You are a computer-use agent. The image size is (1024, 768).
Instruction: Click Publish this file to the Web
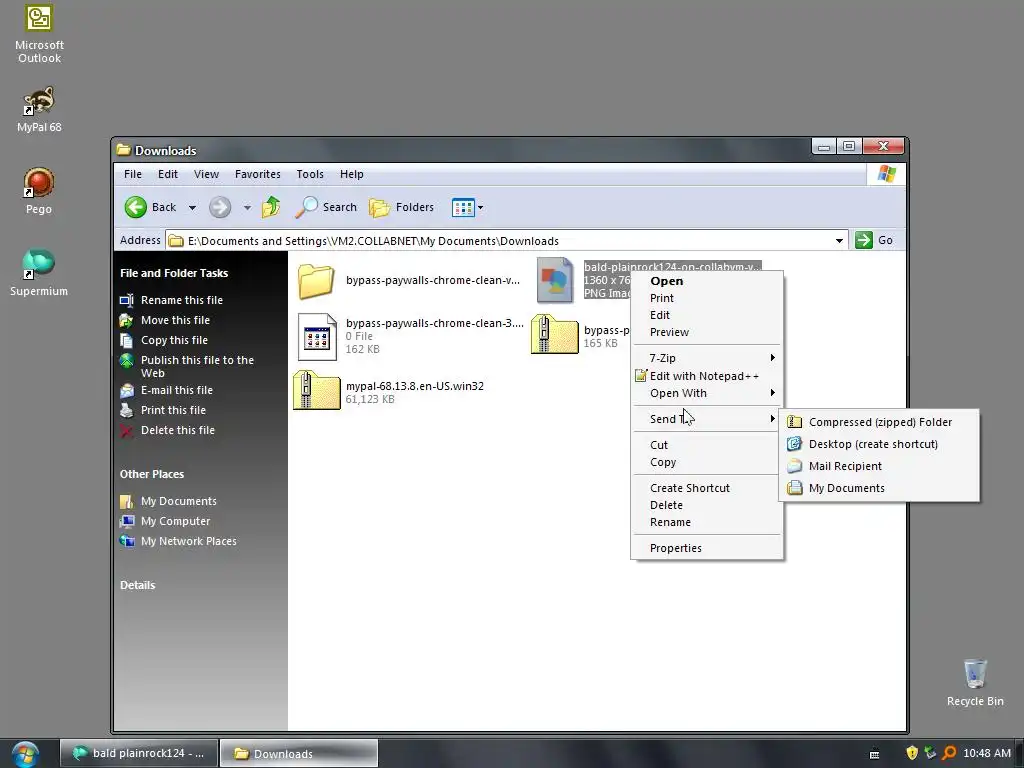(x=197, y=366)
